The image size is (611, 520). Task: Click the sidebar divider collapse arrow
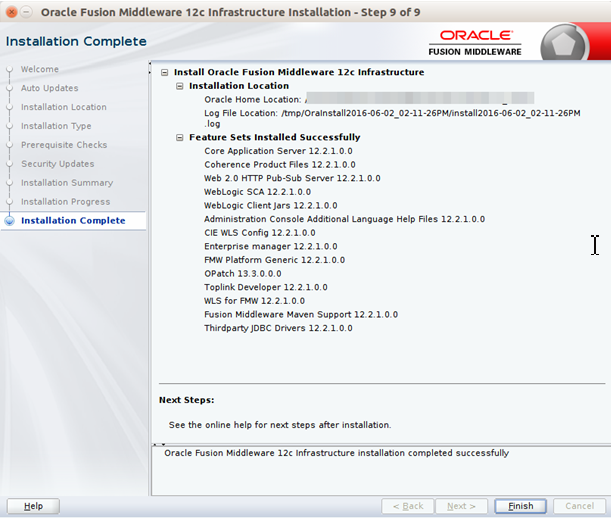150,68
